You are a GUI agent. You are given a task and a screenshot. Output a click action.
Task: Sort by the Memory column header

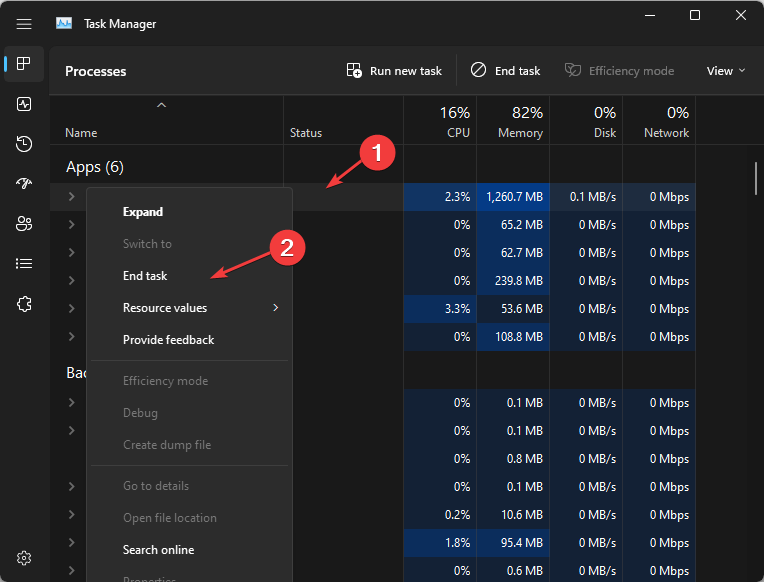513,120
